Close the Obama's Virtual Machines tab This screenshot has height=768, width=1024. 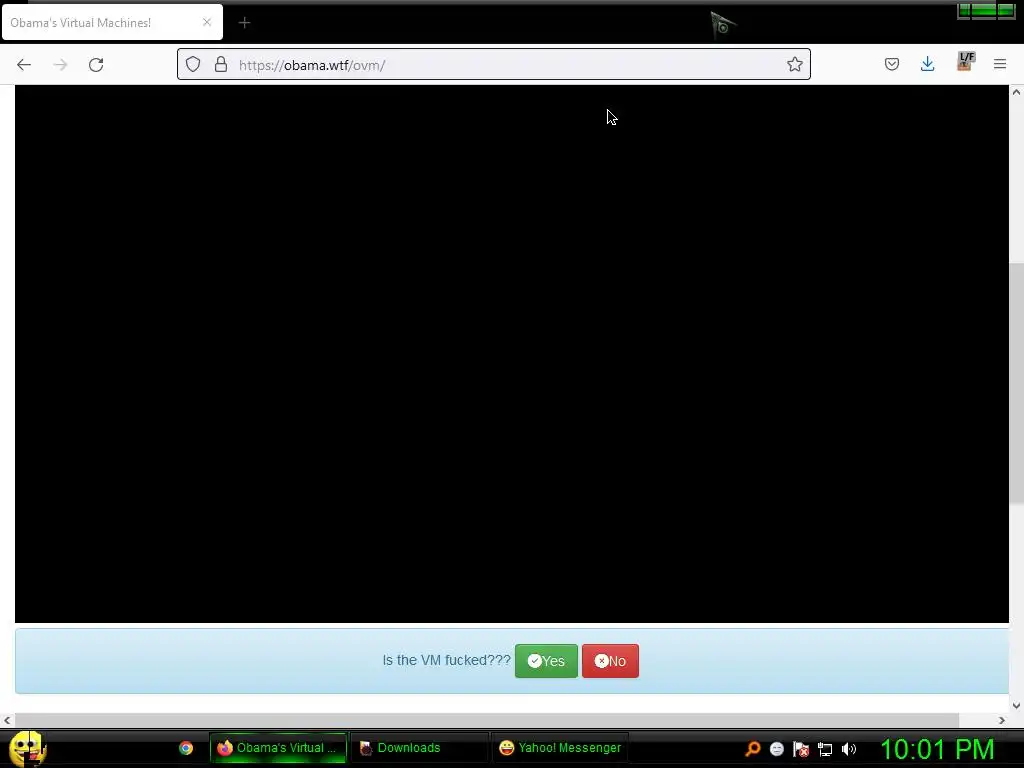click(x=206, y=22)
